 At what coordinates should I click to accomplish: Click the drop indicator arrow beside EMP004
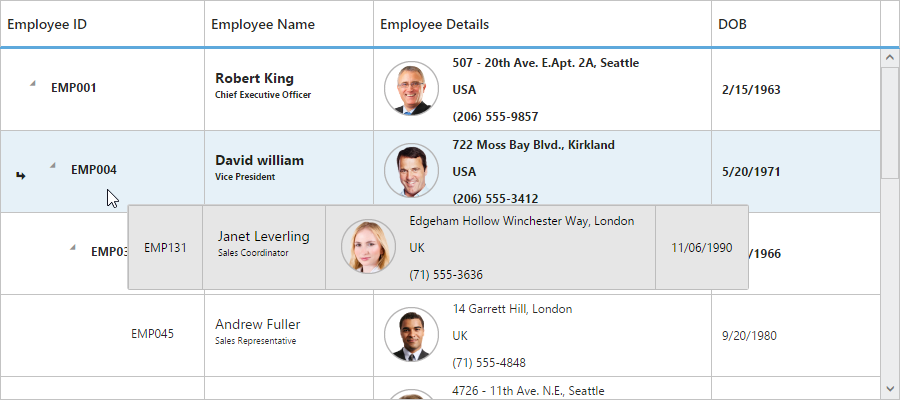(19, 175)
